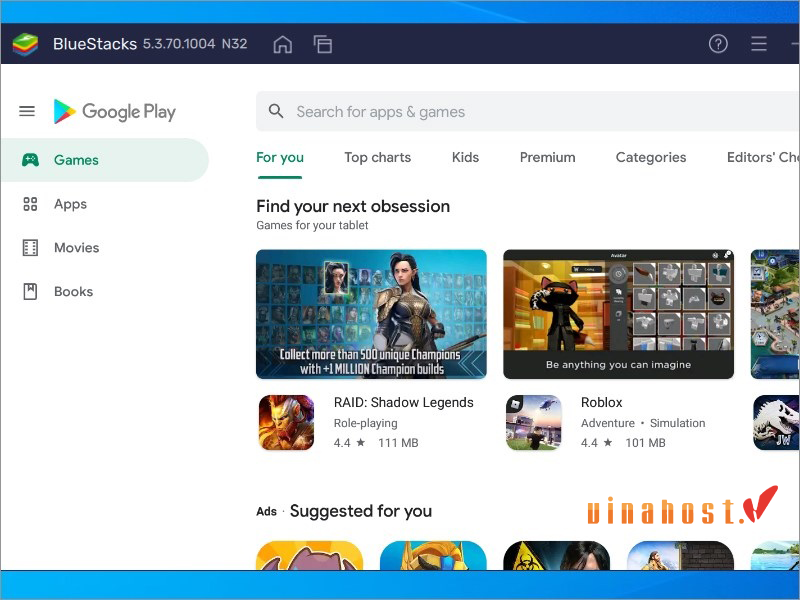
Task: Open the Google Play navigation hamburger menu
Action: pyautogui.click(x=27, y=111)
